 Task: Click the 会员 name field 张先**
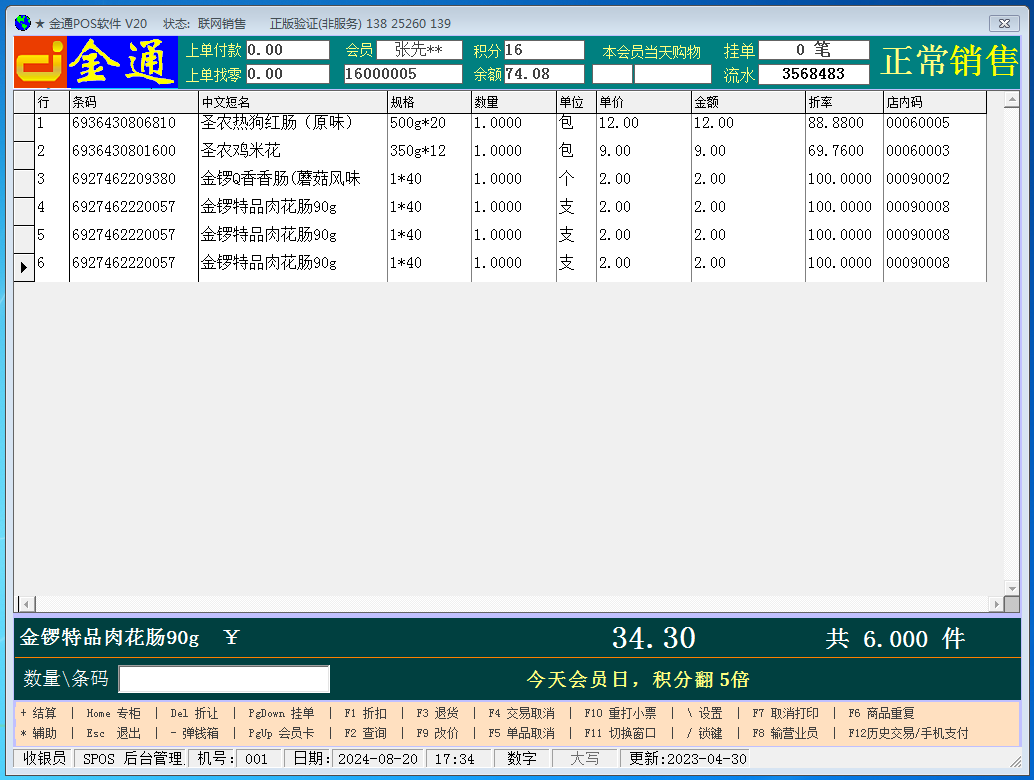[x=419, y=50]
